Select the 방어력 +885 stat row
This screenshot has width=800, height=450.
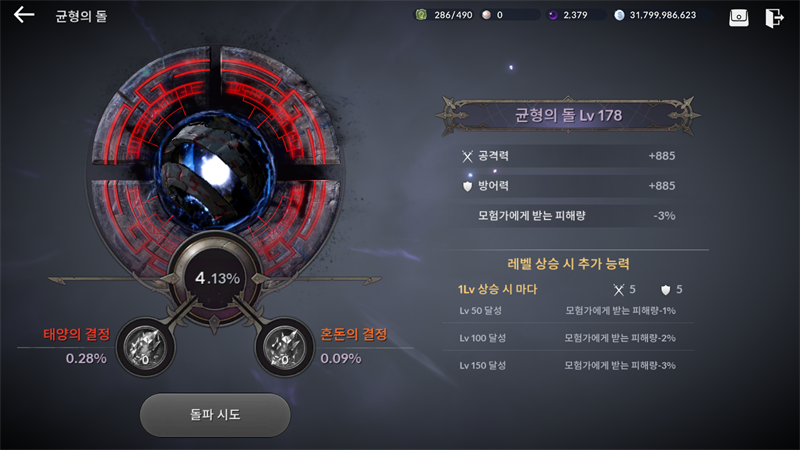[x=568, y=186]
